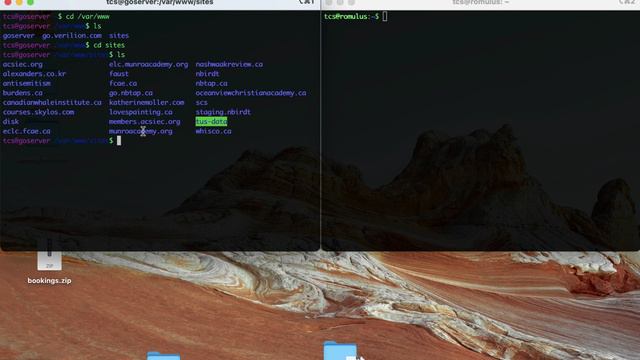Click the 'burdens.ca' directory name
The image size is (640, 360).
[23, 93]
